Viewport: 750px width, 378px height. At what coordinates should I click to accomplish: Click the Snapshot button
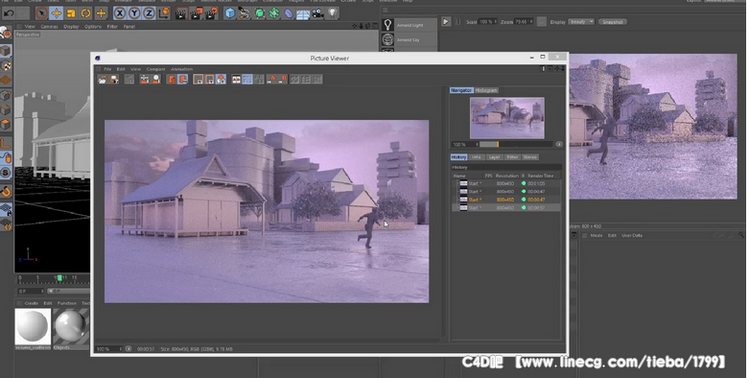tap(613, 22)
